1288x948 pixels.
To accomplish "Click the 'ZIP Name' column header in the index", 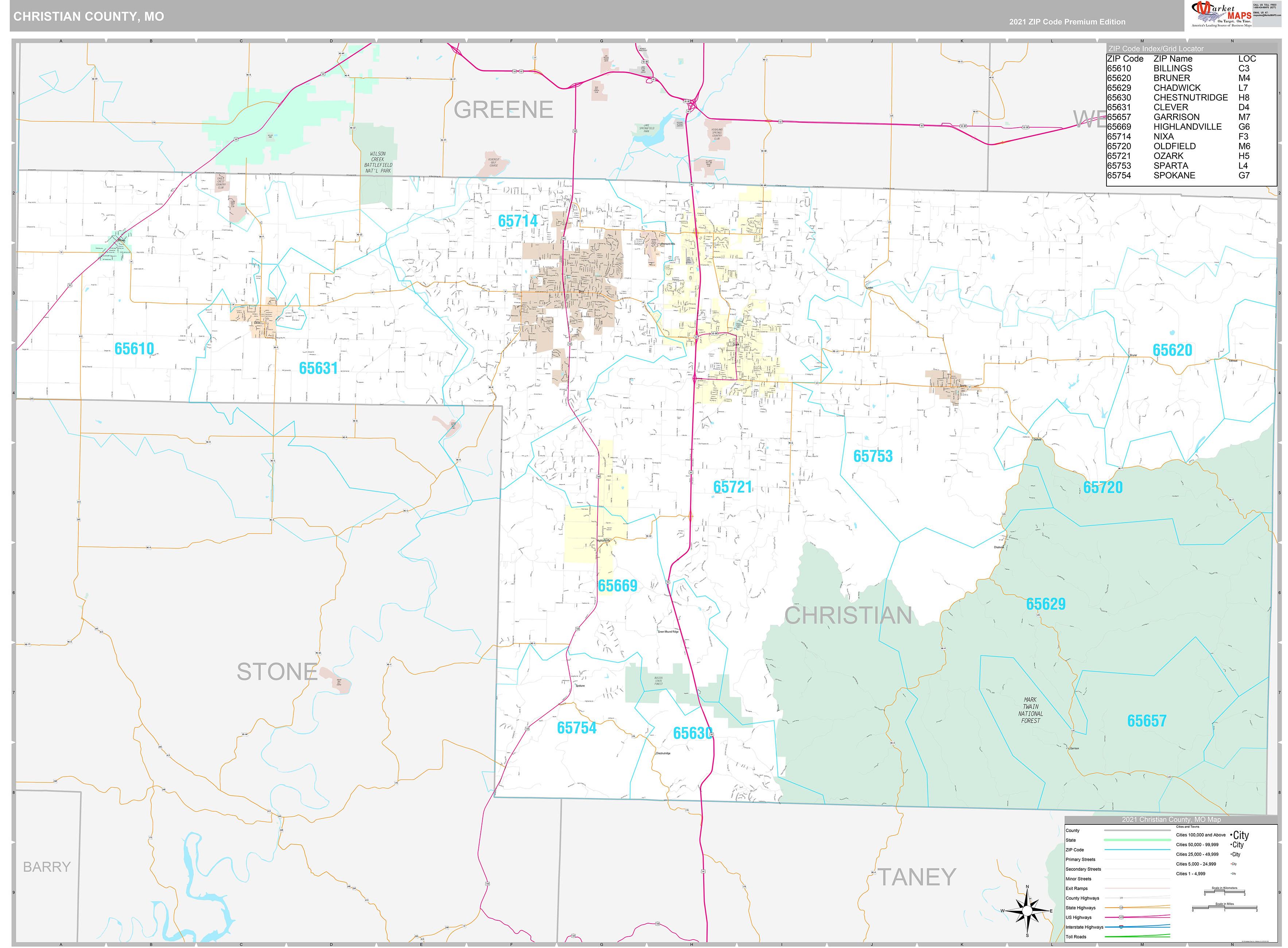I will pyautogui.click(x=1173, y=59).
